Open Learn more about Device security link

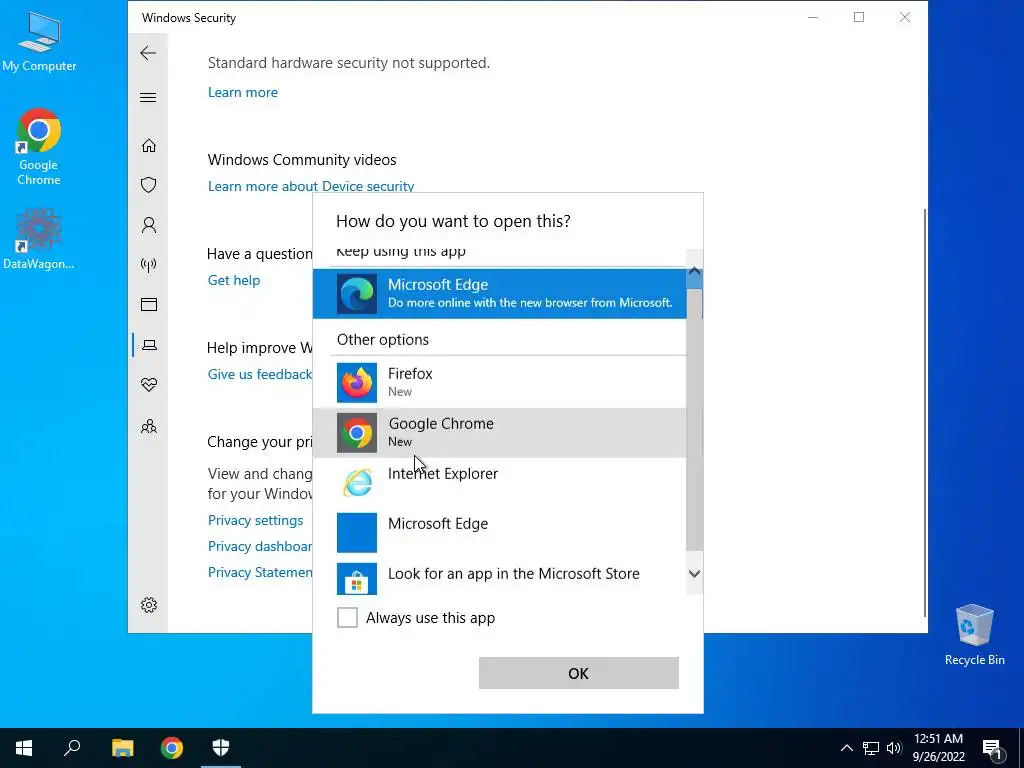click(311, 186)
